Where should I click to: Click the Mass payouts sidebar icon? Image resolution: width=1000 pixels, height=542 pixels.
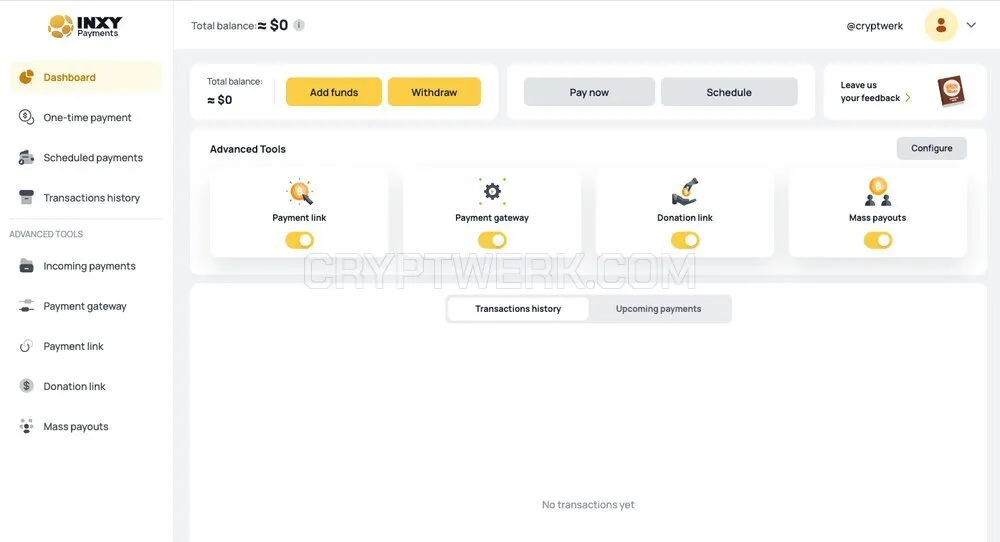(26, 426)
